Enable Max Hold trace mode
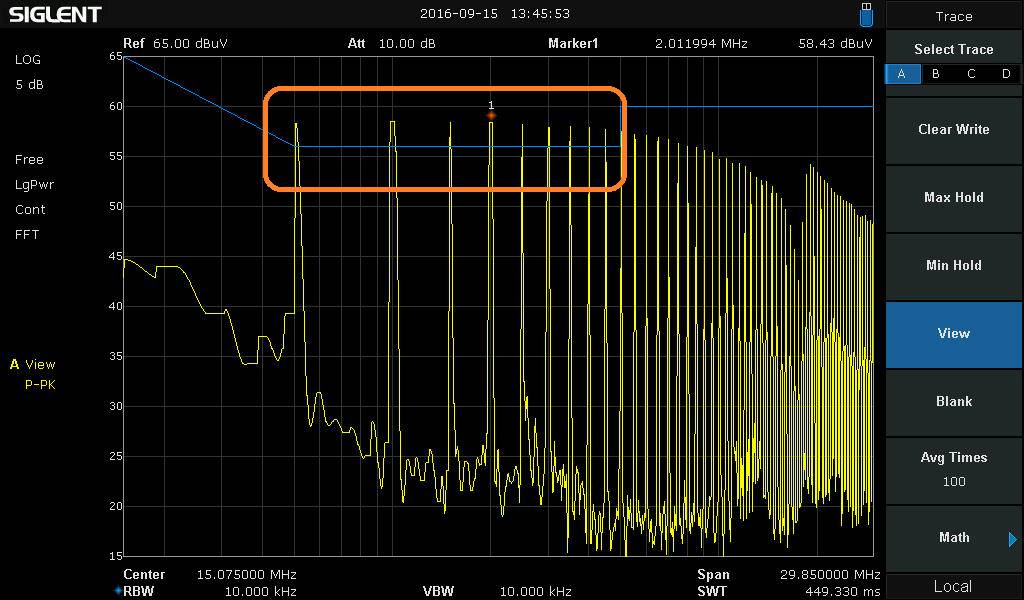 click(953, 197)
